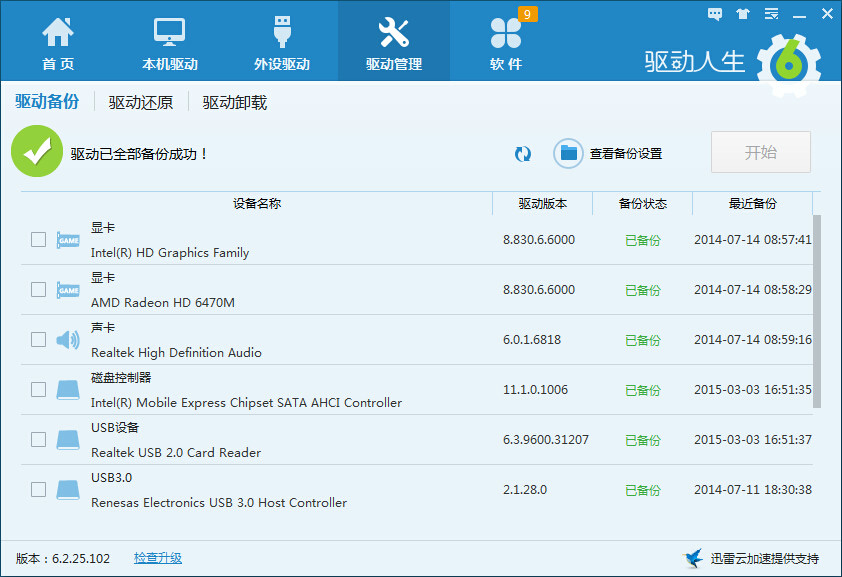
Task: Click the Realtek High Definition Audio name
Action: (176, 352)
